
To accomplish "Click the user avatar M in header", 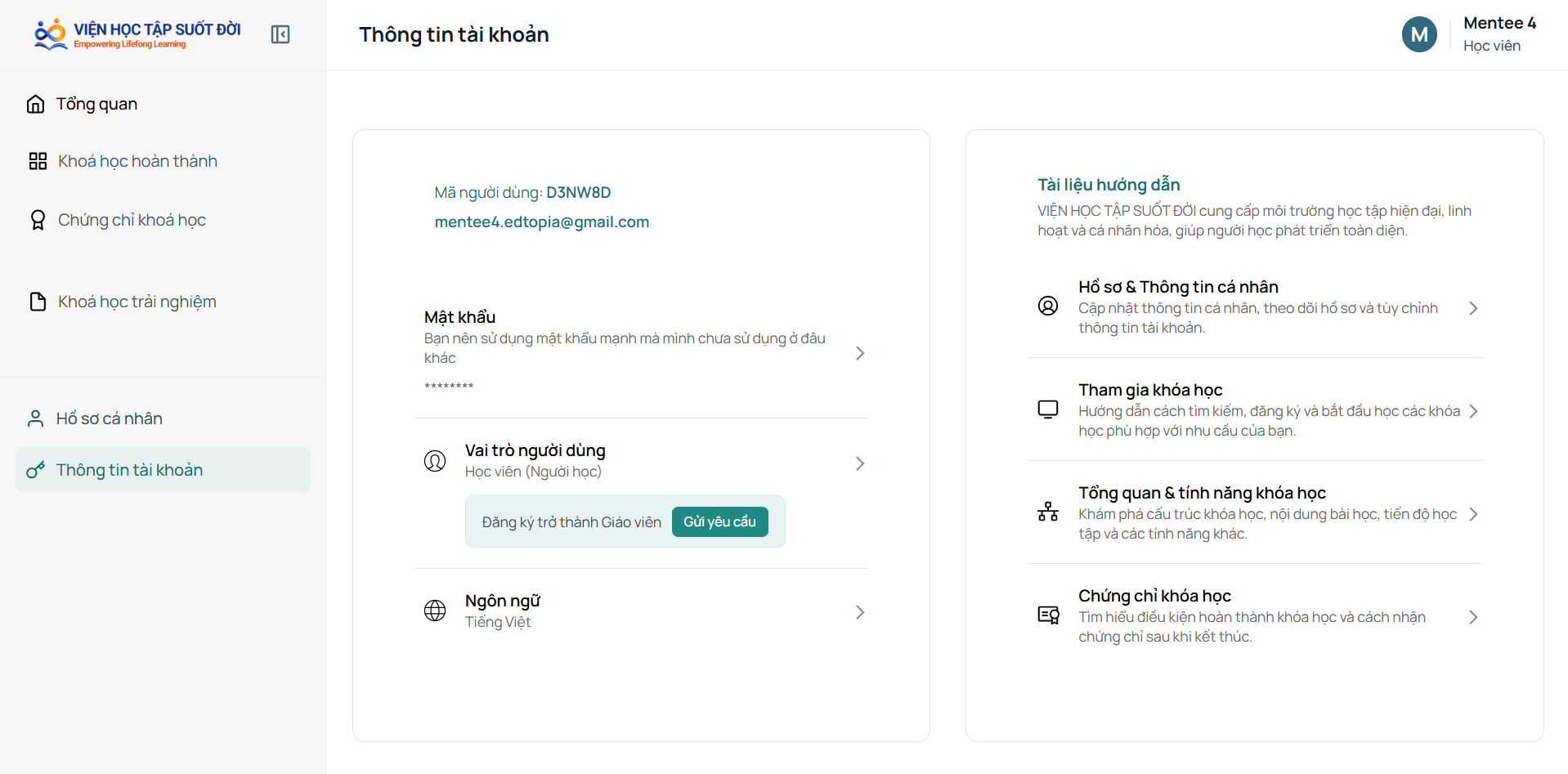I will click(x=1419, y=34).
